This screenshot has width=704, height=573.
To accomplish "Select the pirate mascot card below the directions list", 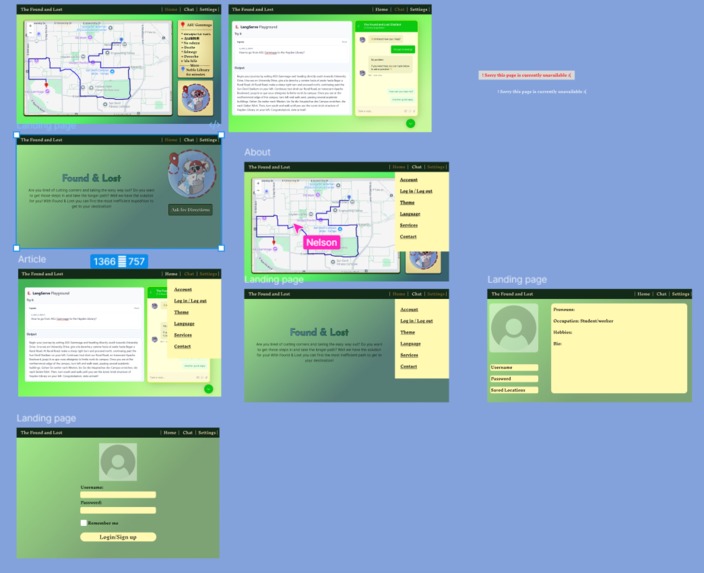I will click(196, 97).
